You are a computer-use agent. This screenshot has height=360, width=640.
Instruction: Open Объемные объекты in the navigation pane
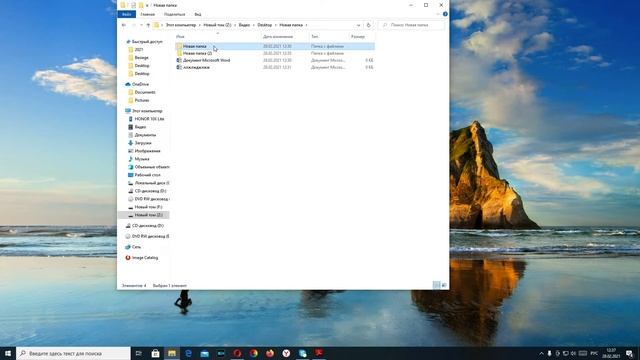(x=152, y=167)
